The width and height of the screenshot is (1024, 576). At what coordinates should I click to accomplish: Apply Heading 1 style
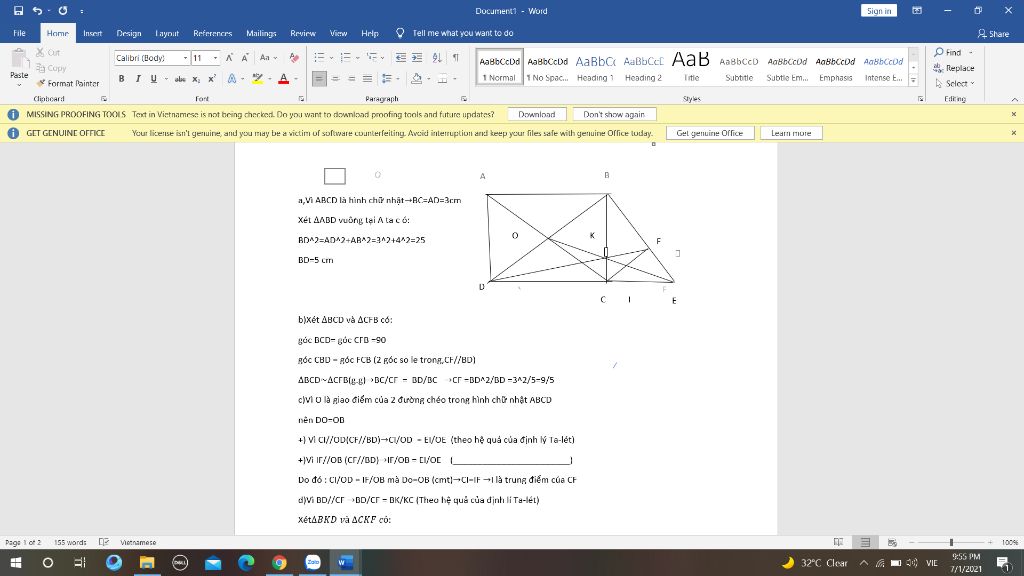coord(595,67)
